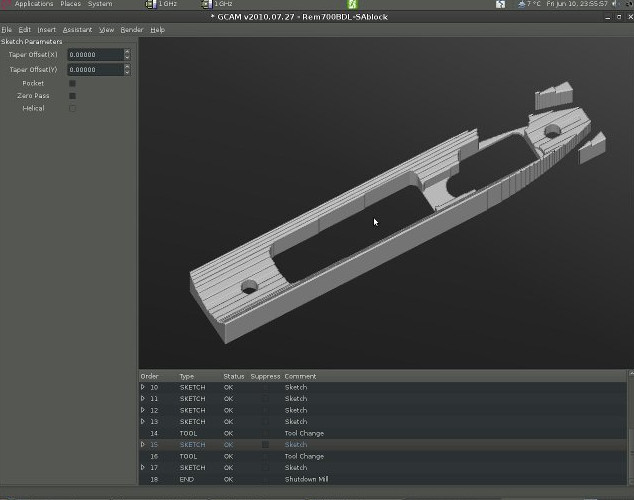This screenshot has width=634, height=500.
Task: Open the Insert menu
Action: tap(46, 30)
